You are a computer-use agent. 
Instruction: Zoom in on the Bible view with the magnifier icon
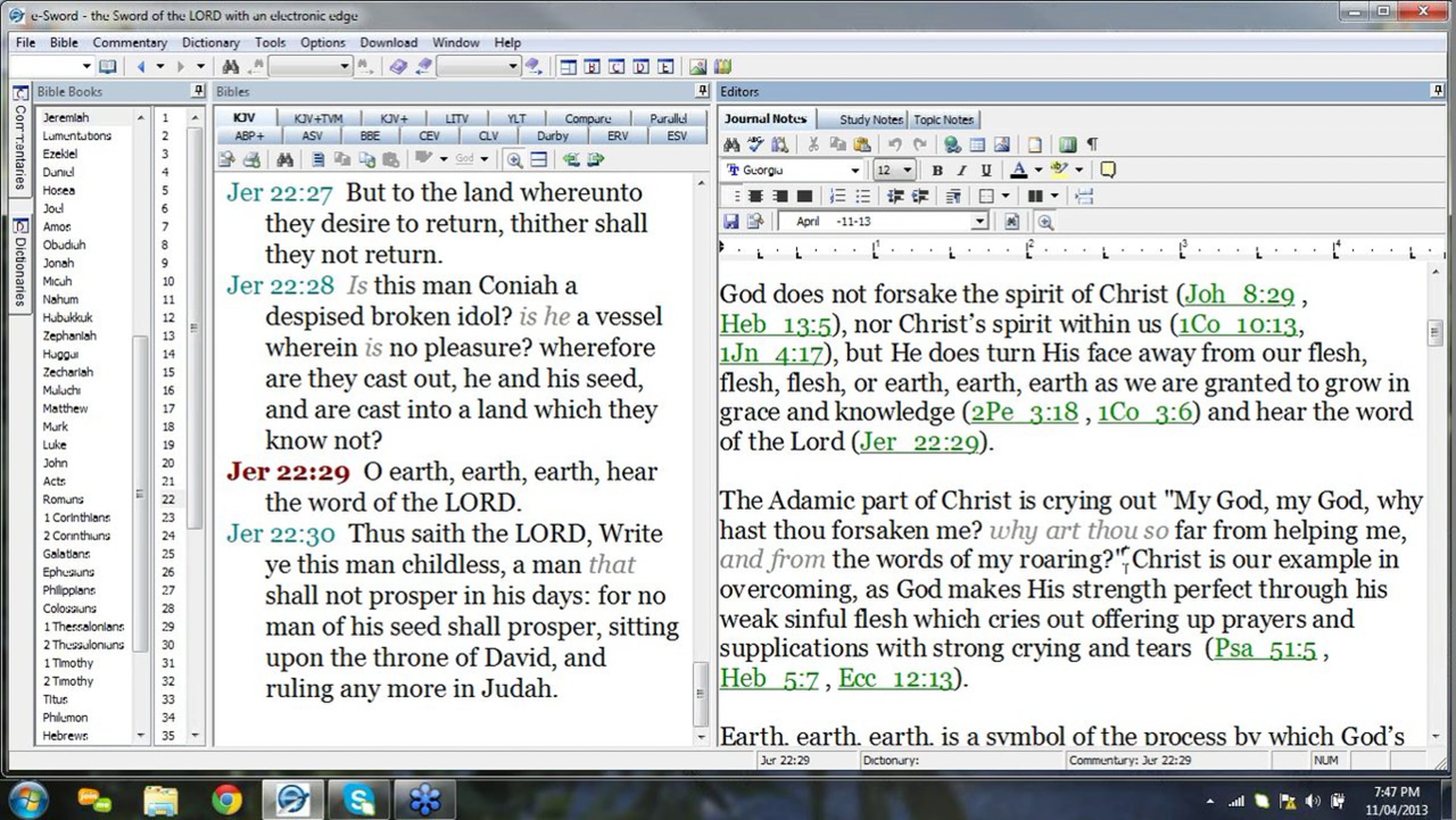tap(514, 160)
